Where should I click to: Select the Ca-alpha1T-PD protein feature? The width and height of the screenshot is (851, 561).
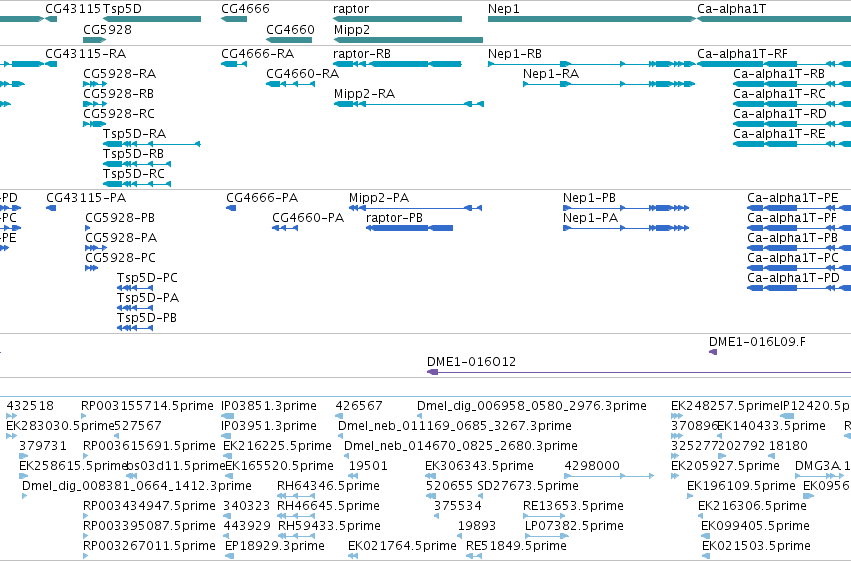pos(799,288)
